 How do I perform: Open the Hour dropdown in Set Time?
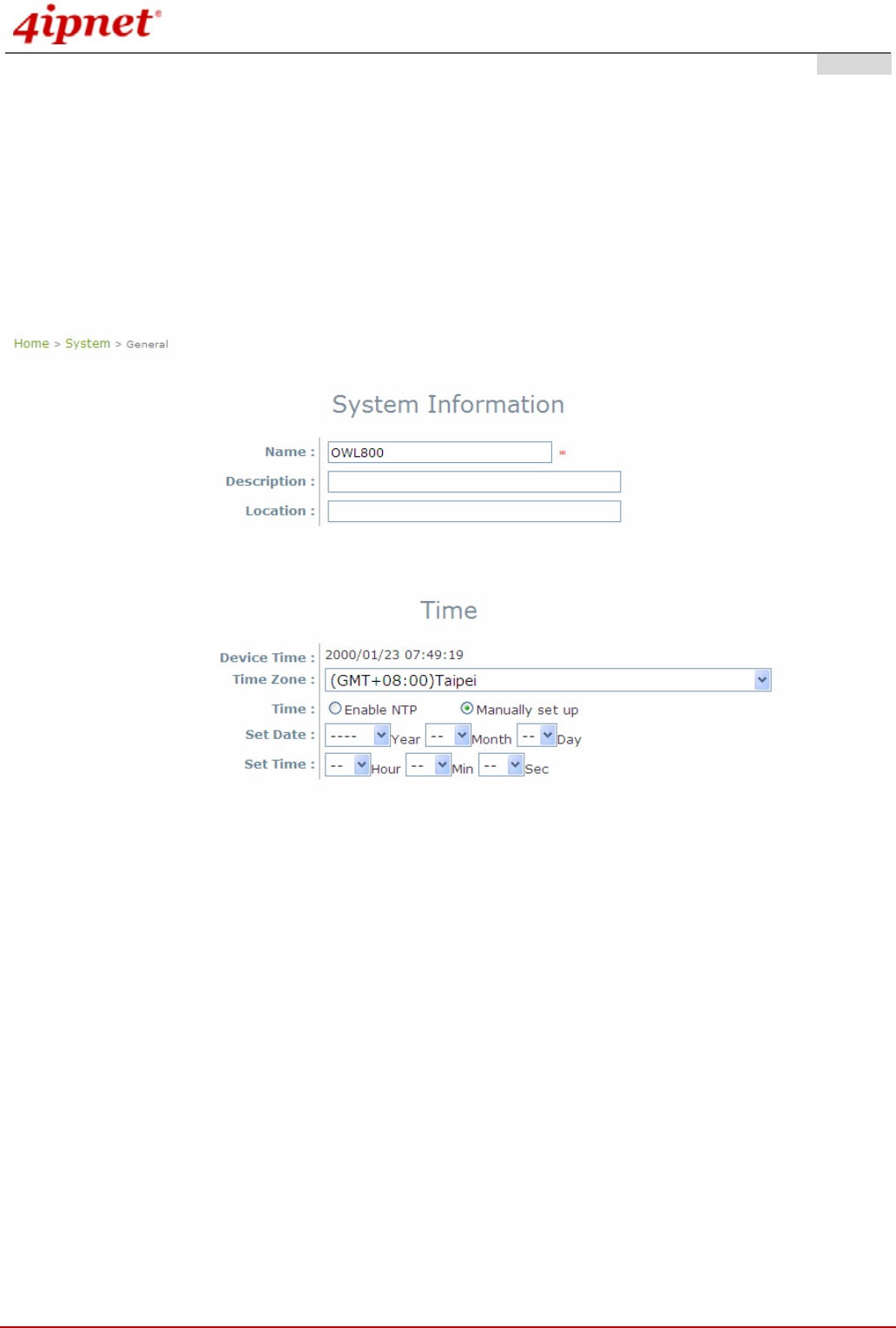click(347, 765)
